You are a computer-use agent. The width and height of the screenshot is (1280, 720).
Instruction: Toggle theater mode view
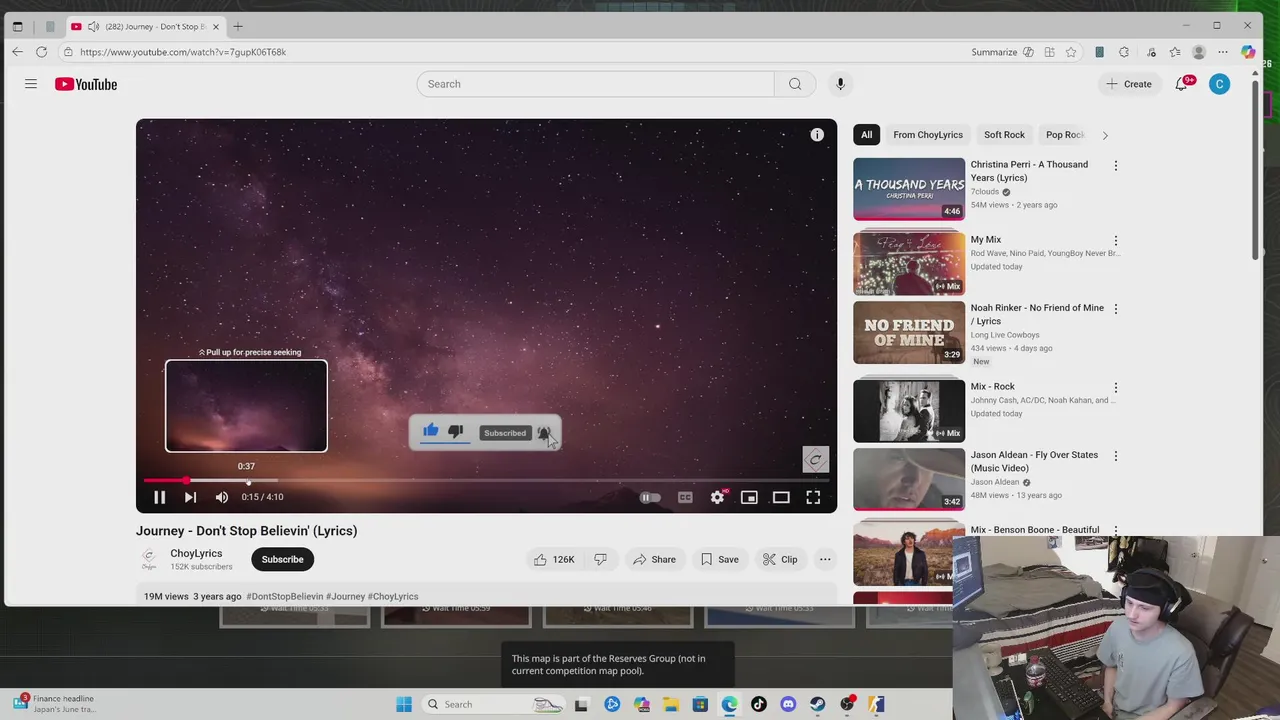pos(781,497)
